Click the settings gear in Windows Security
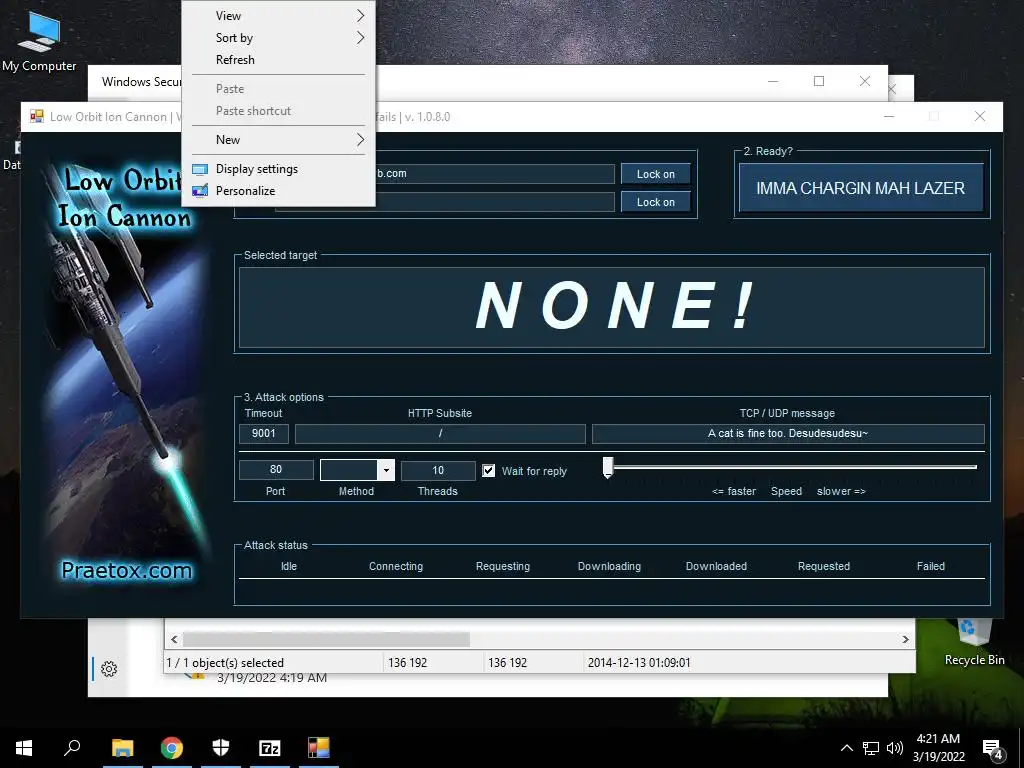The height and width of the screenshot is (768, 1024). click(x=109, y=669)
